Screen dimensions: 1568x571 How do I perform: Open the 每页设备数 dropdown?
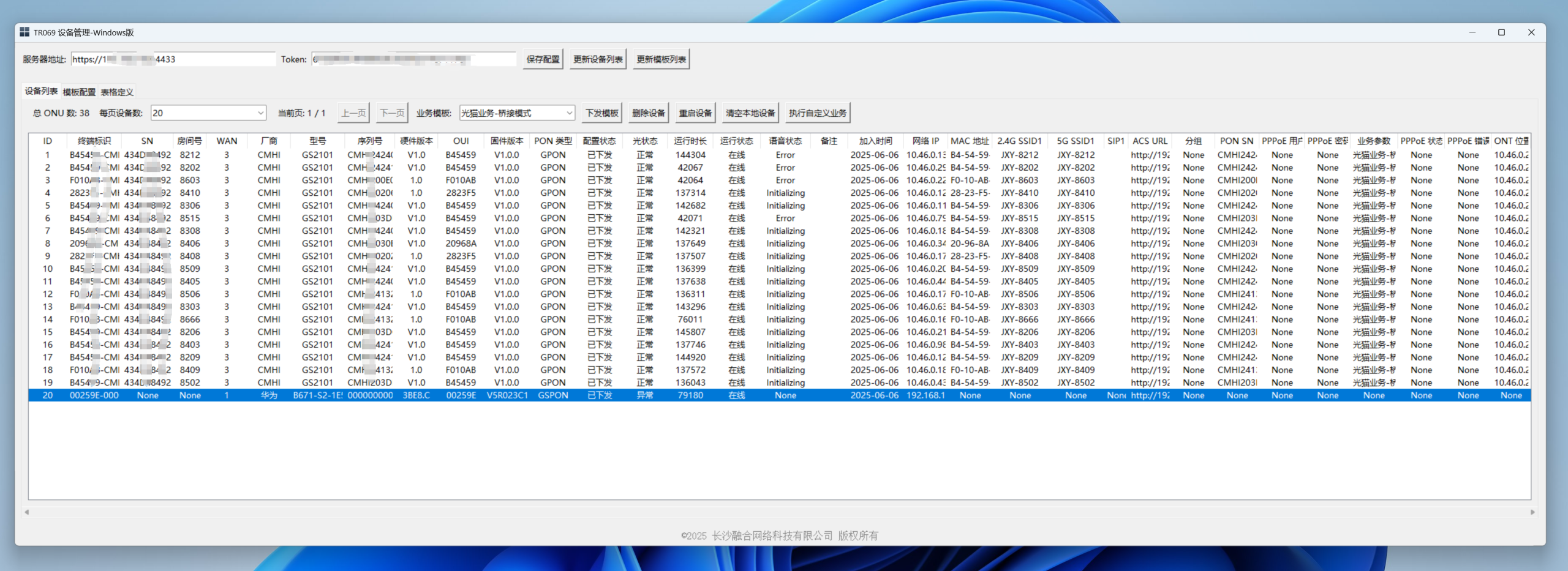(208, 113)
